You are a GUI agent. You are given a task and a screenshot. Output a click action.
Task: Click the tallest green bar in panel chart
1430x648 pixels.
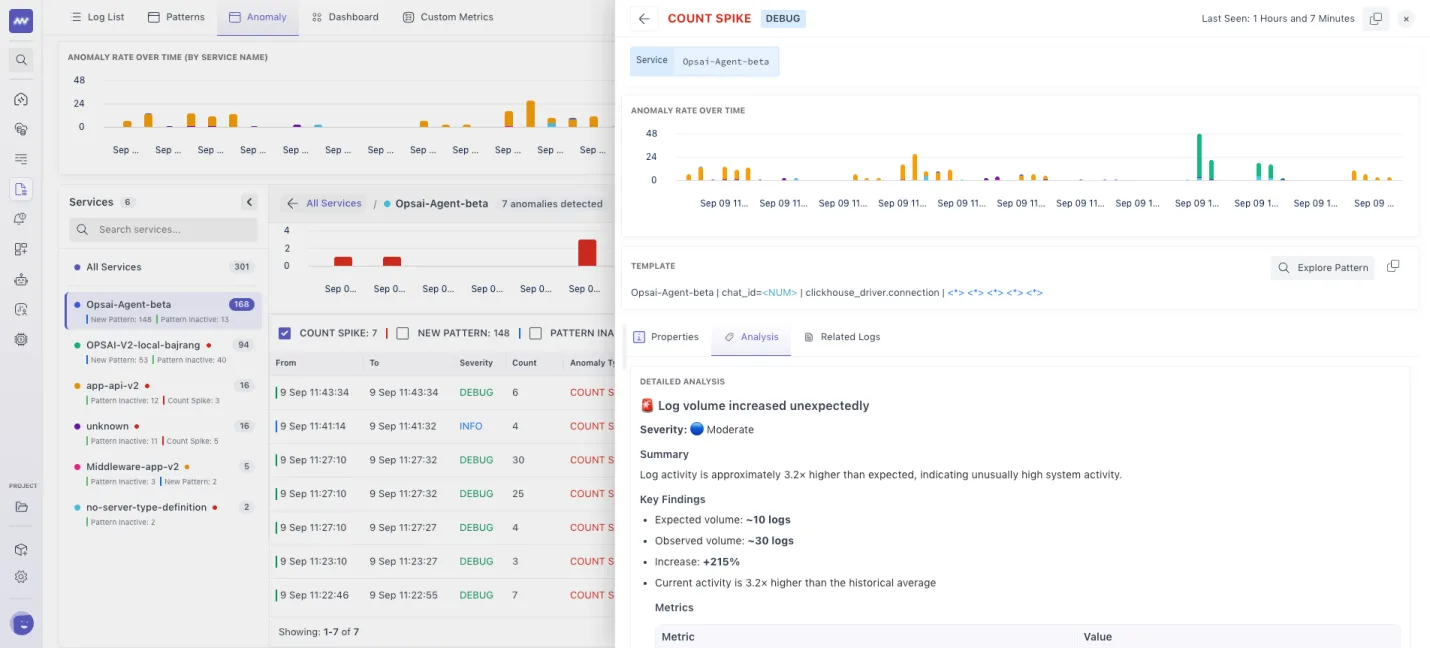pos(1199,157)
